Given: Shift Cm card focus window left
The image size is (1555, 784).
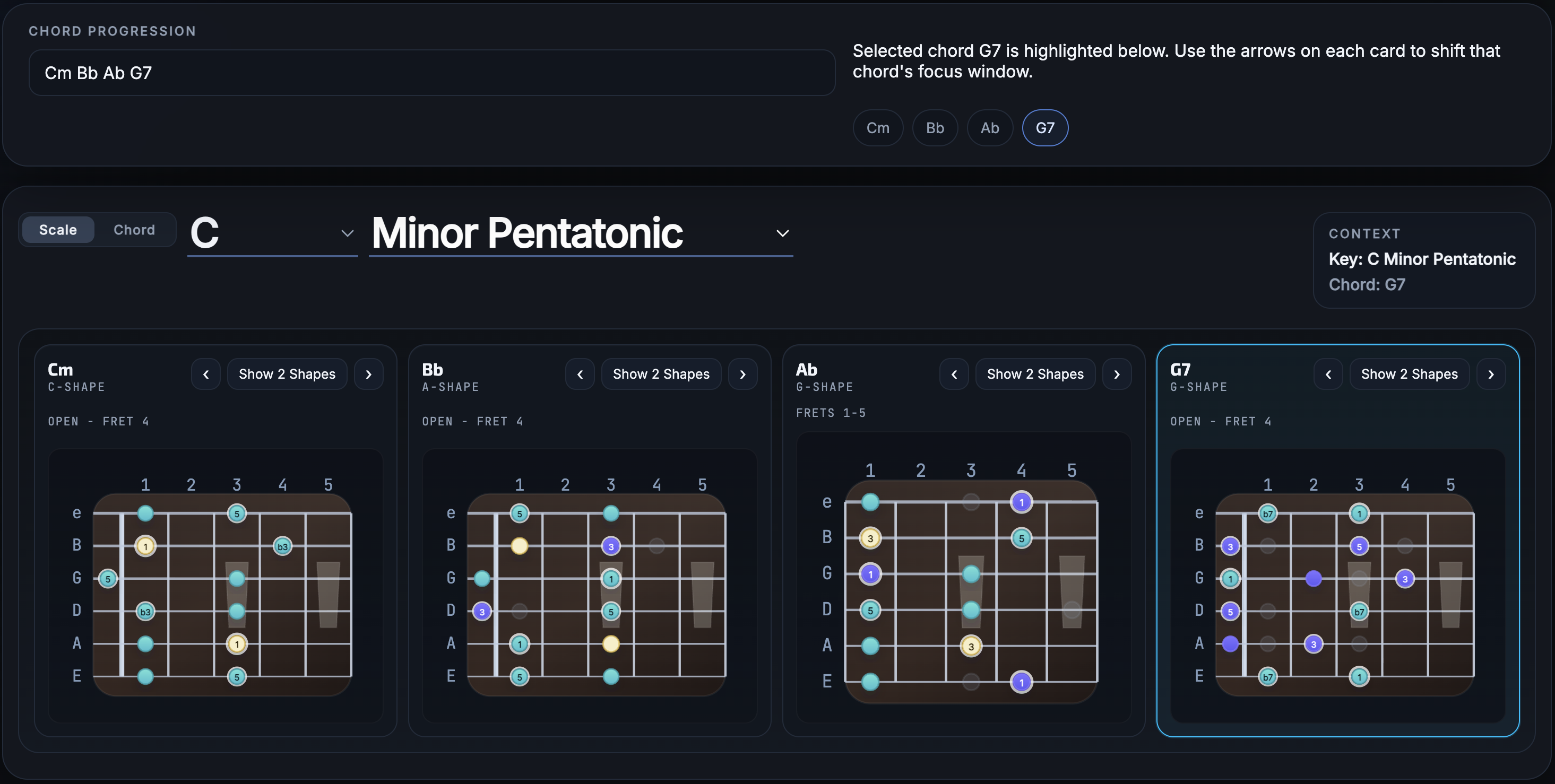Looking at the screenshot, I should [206, 374].
